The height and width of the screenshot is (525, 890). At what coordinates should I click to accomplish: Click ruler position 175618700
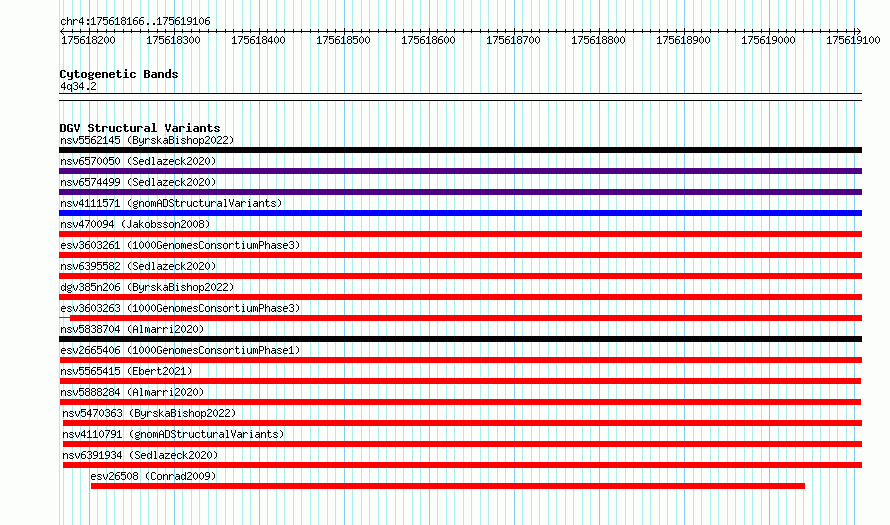point(513,40)
